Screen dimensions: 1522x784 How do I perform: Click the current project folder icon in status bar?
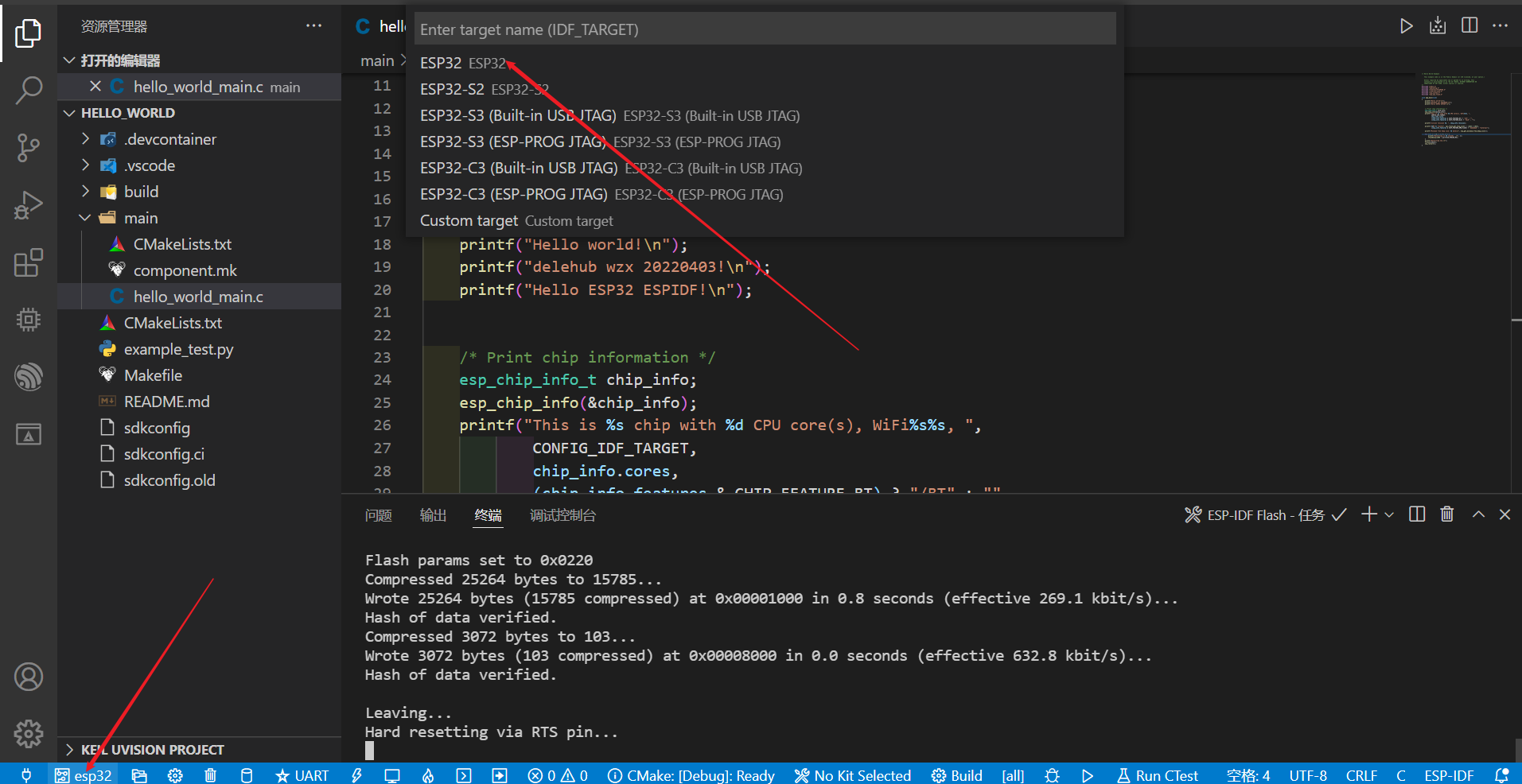point(139,775)
